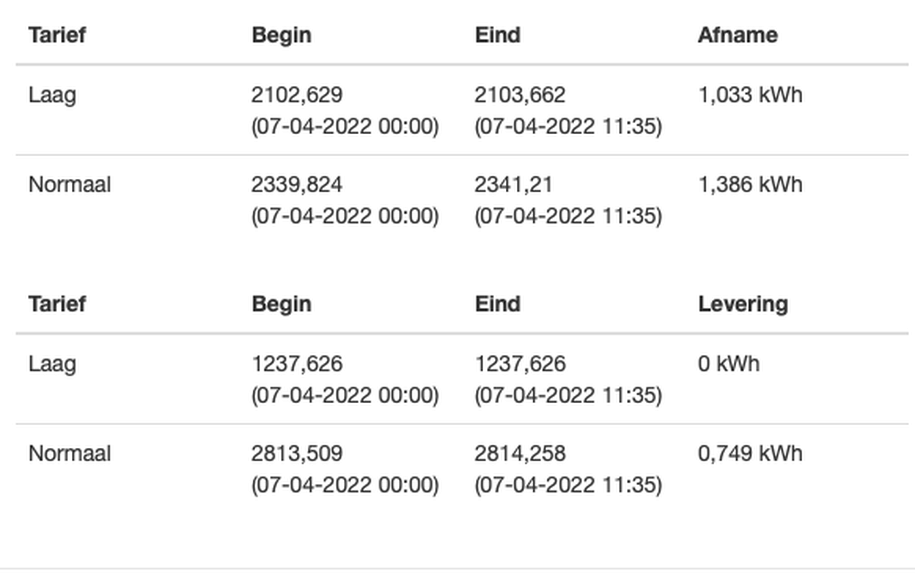Click the 0 kWh delivery value
The image size is (915, 582).
point(728,364)
